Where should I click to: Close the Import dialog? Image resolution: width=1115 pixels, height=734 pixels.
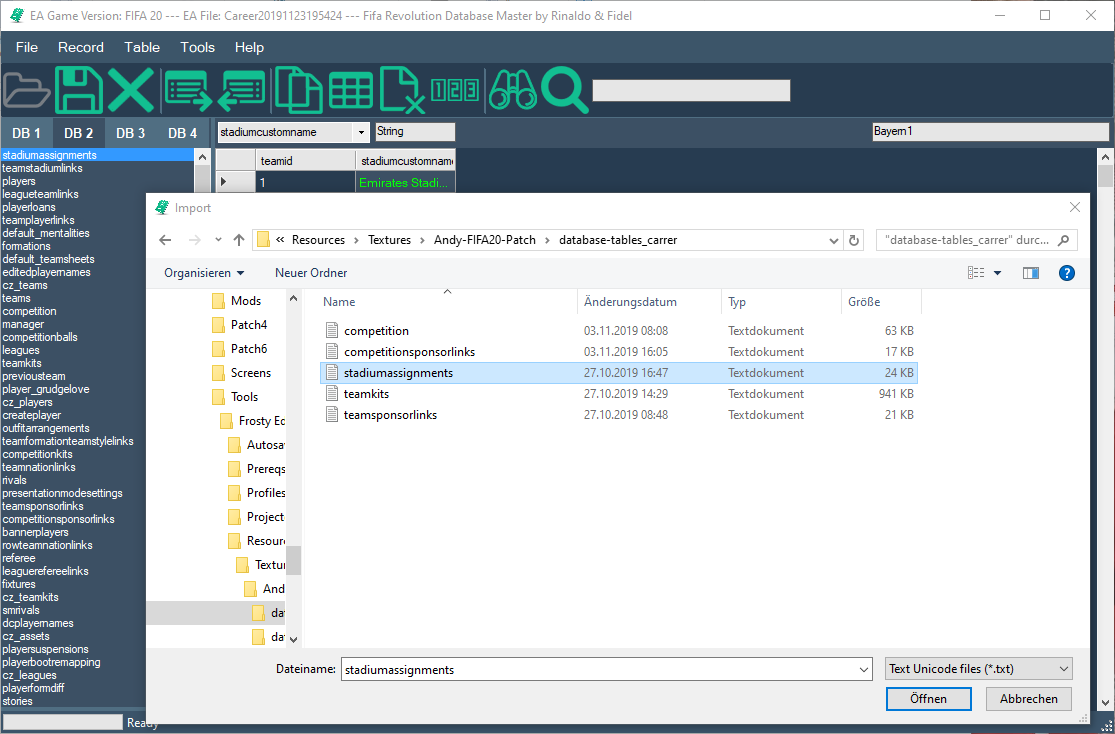click(x=1074, y=207)
